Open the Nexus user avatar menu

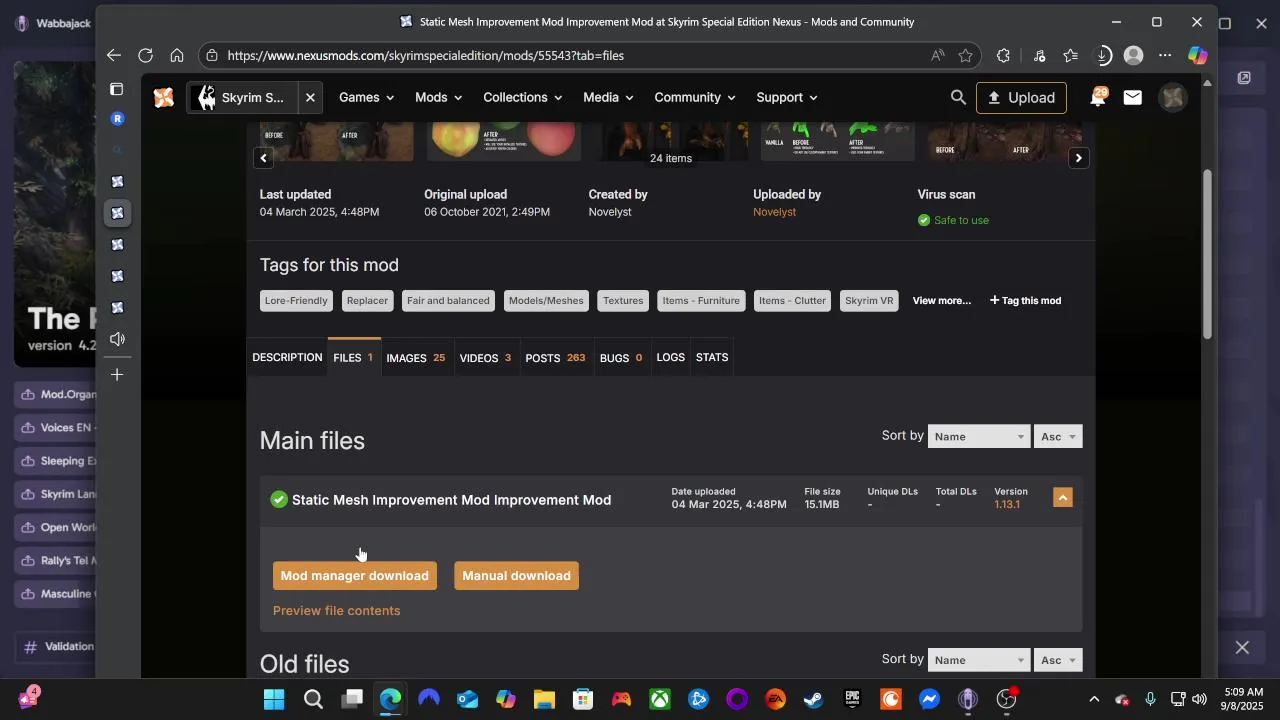(1172, 97)
